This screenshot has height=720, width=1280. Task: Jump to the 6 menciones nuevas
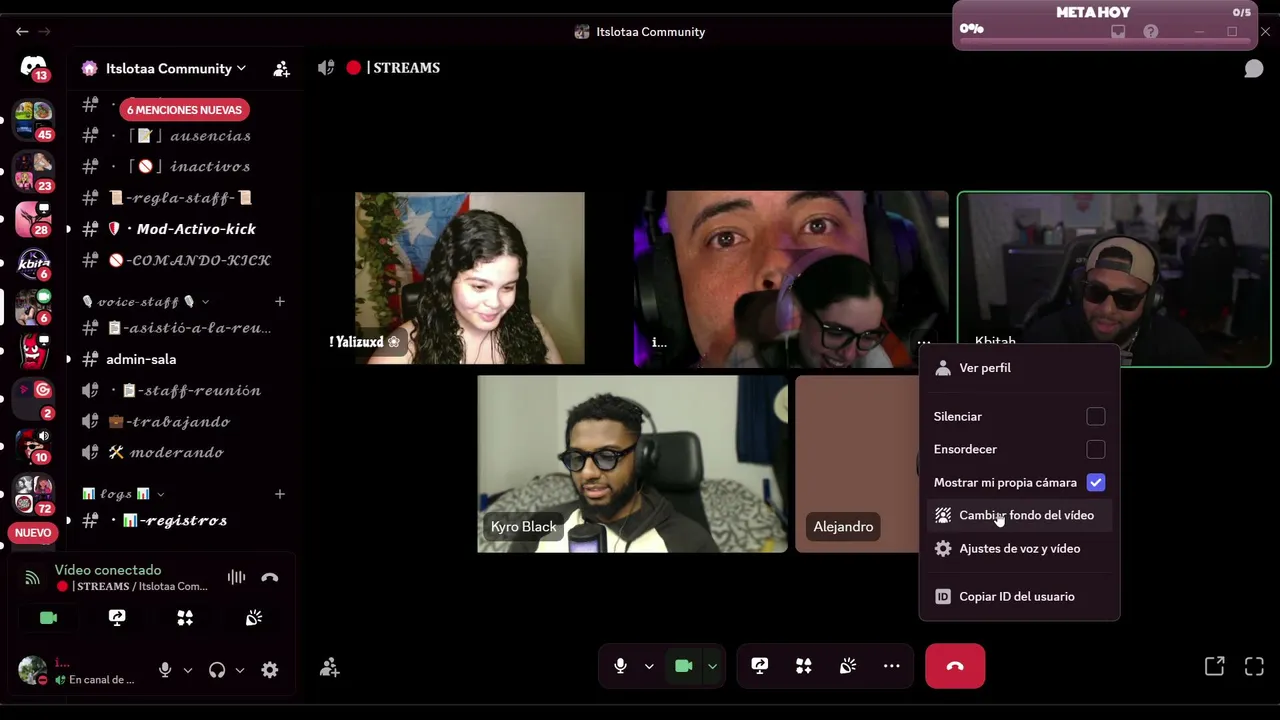pos(184,110)
